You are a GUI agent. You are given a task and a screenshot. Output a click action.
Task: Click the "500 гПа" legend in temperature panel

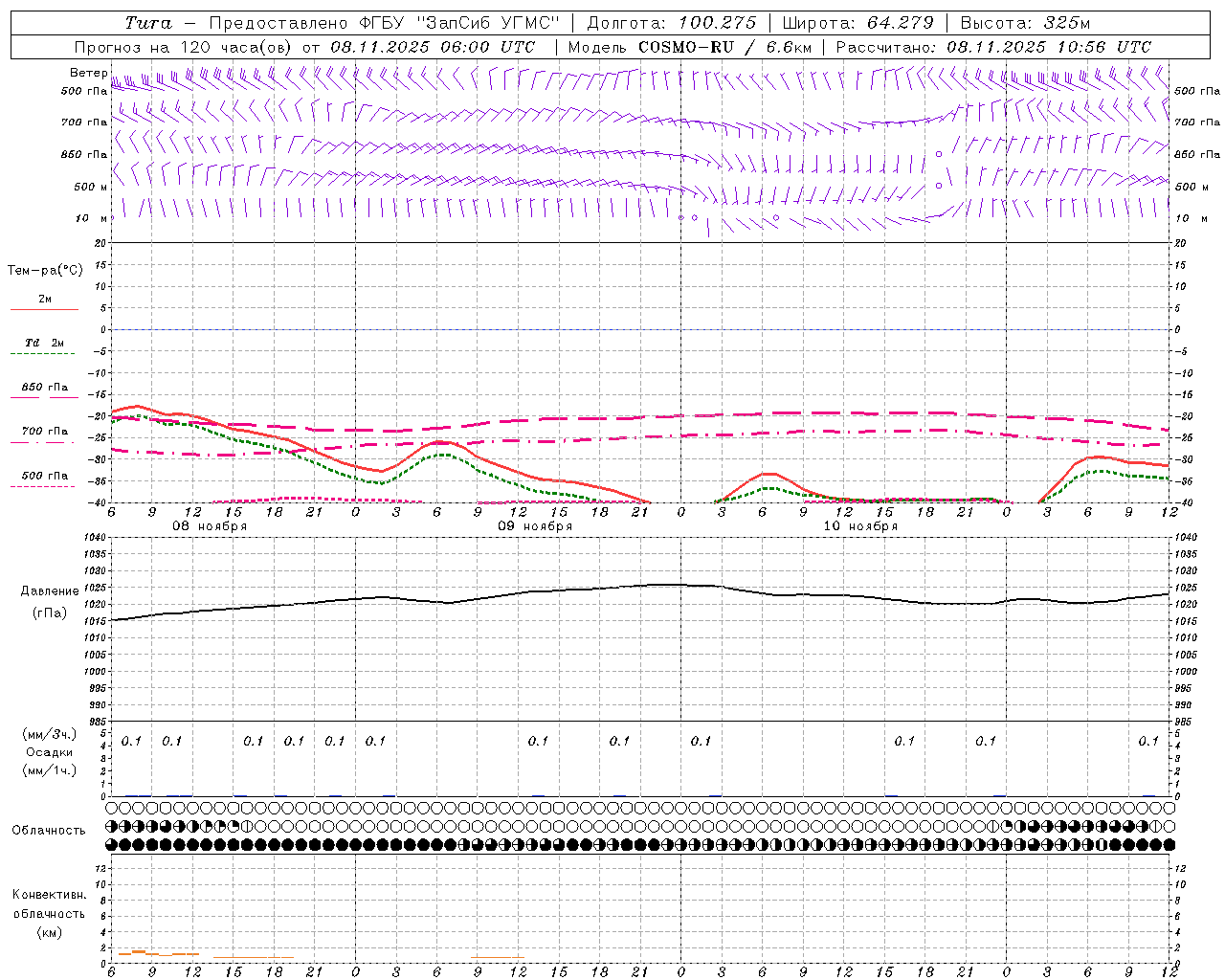tap(44, 476)
